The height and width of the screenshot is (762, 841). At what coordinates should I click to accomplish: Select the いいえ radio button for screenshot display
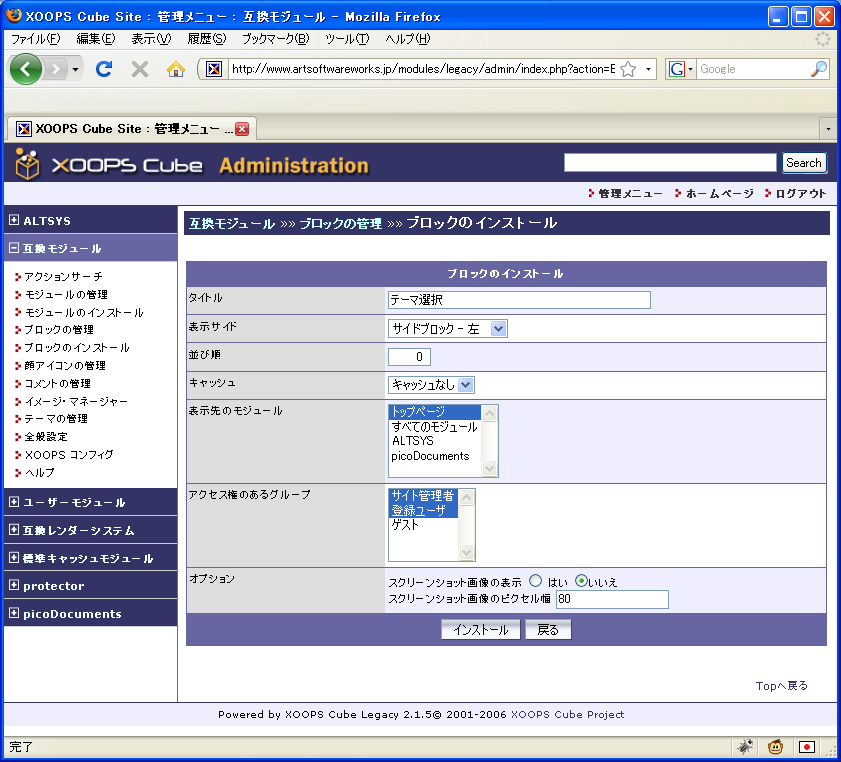click(581, 581)
